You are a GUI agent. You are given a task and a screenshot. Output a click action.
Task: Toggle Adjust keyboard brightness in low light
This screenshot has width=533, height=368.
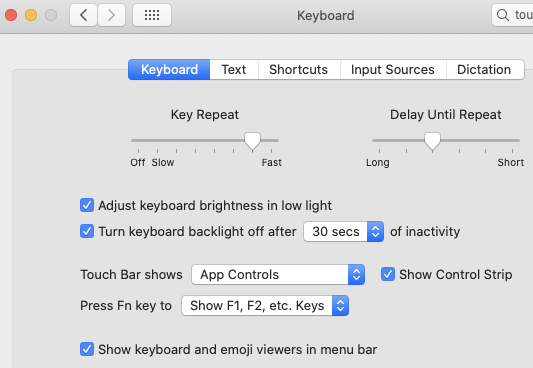[87, 206]
